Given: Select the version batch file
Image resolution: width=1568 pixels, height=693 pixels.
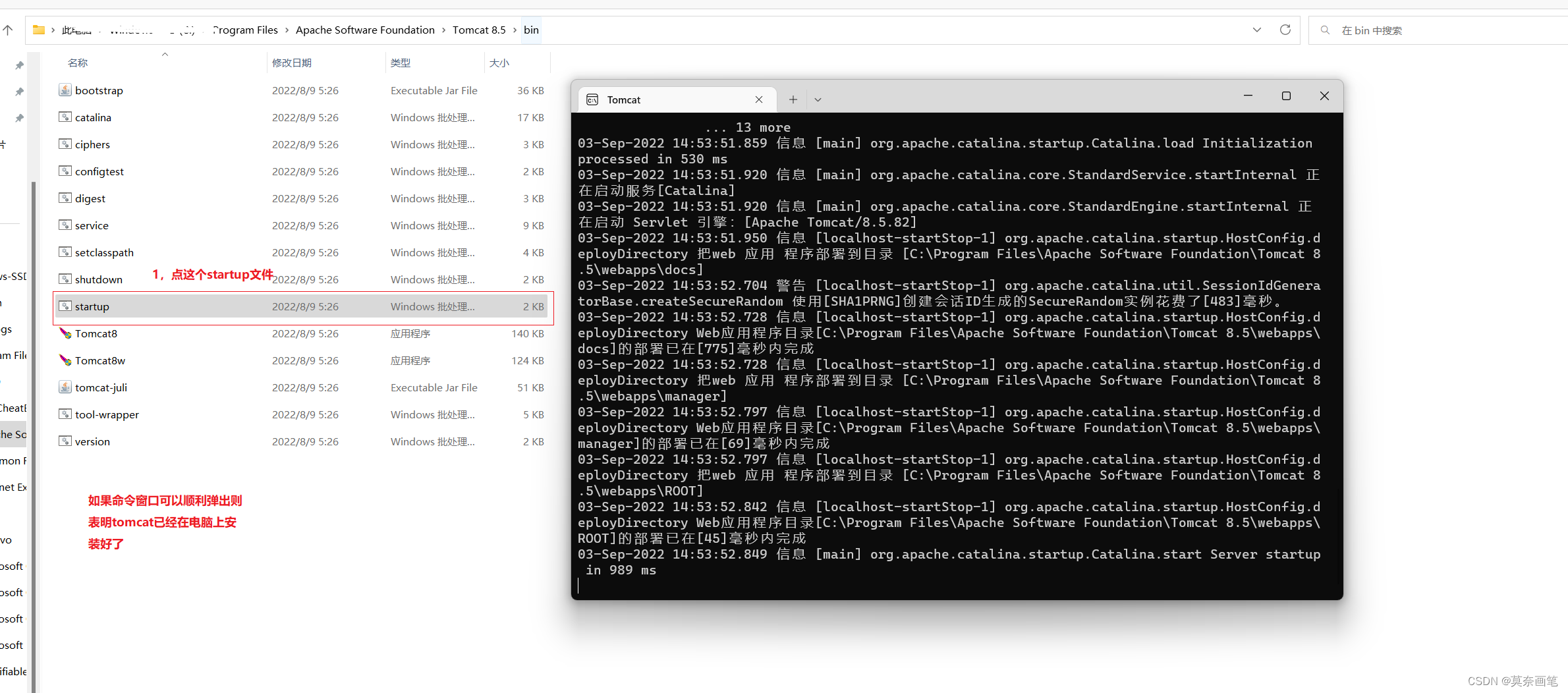Looking at the screenshot, I should pyautogui.click(x=92, y=441).
